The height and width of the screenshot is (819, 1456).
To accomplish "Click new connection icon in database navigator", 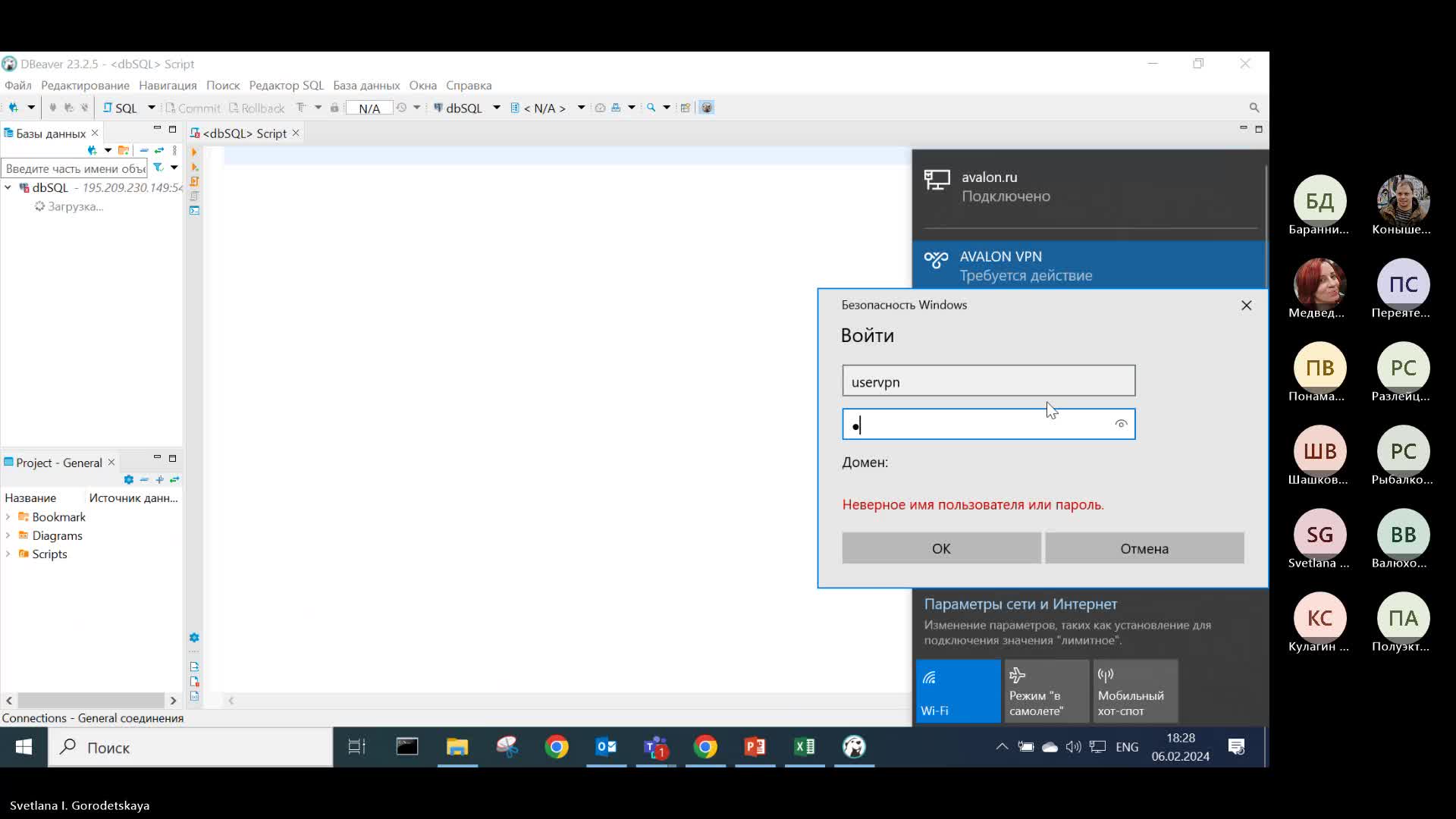I will pos(93,150).
